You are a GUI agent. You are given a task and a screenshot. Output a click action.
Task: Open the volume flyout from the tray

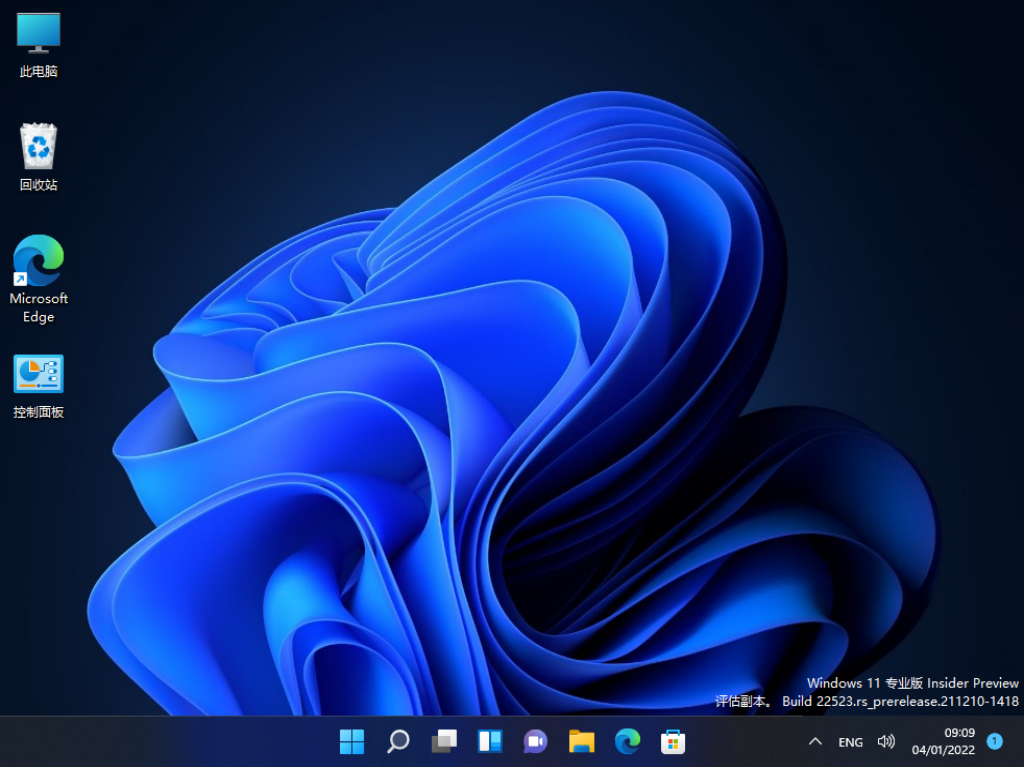pyautogui.click(x=886, y=741)
